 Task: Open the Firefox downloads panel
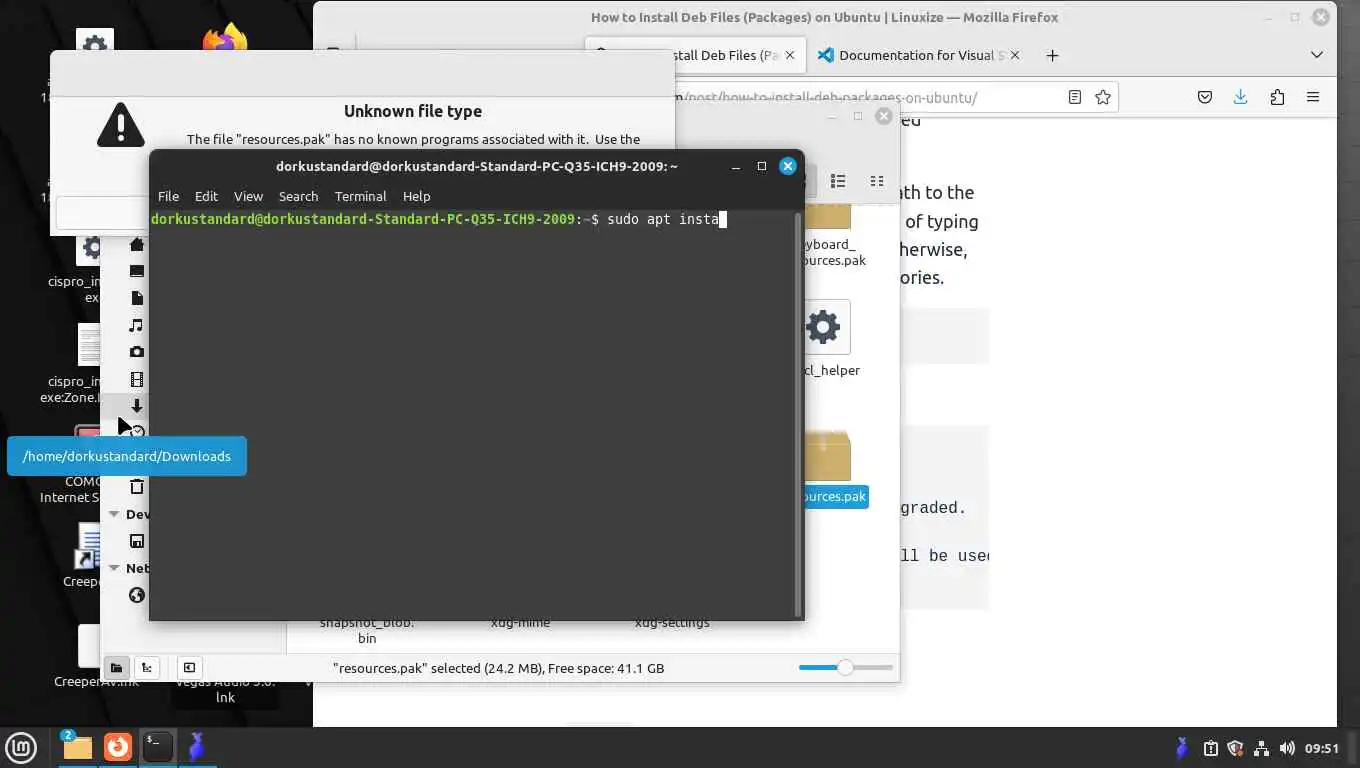pos(1241,97)
